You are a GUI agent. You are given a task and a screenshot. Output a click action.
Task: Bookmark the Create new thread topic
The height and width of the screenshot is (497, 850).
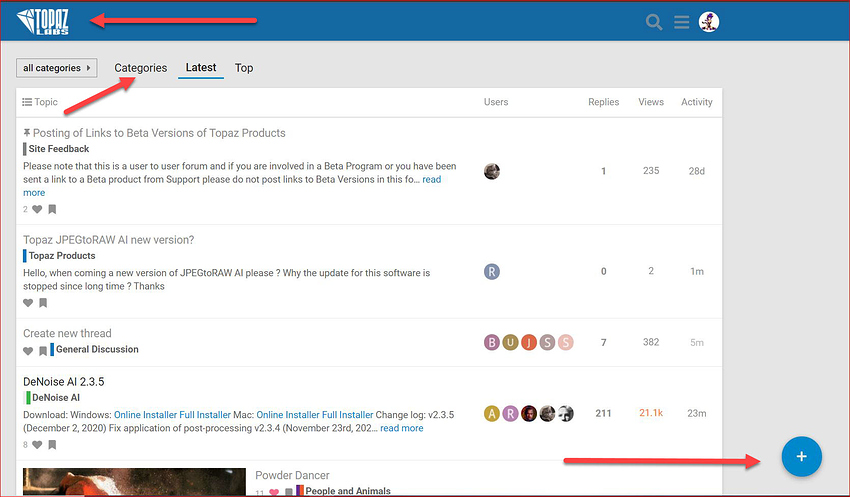(x=43, y=351)
